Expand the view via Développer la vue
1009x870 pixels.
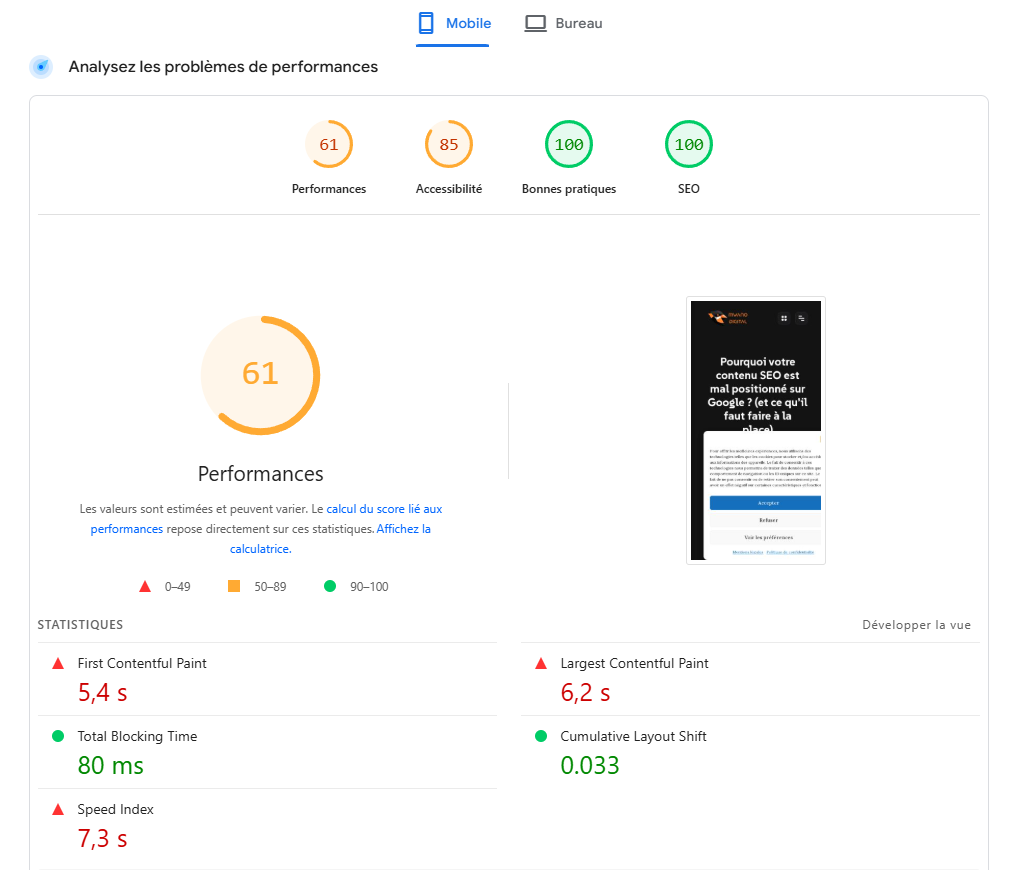pyautogui.click(x=915, y=624)
